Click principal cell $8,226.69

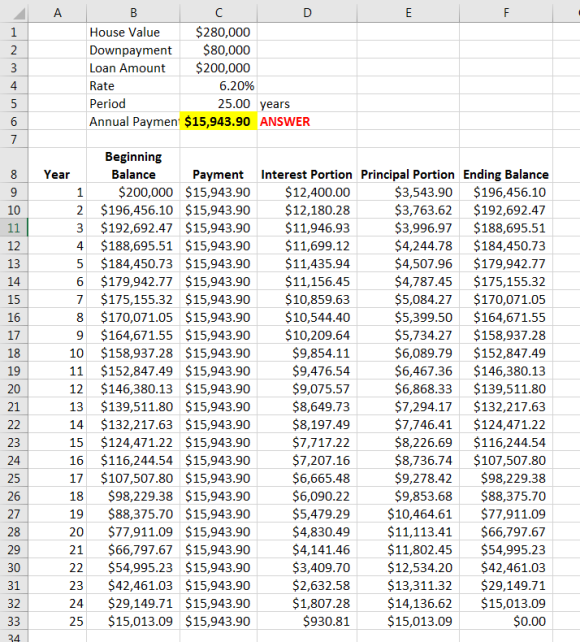[x=408, y=443]
